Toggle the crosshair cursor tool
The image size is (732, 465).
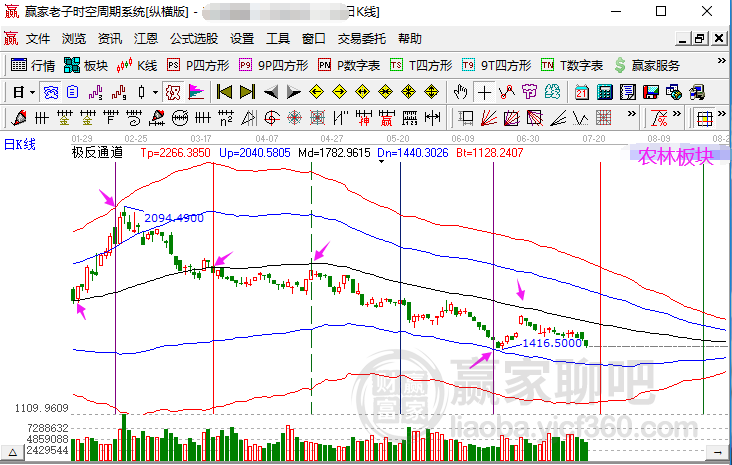pos(485,92)
